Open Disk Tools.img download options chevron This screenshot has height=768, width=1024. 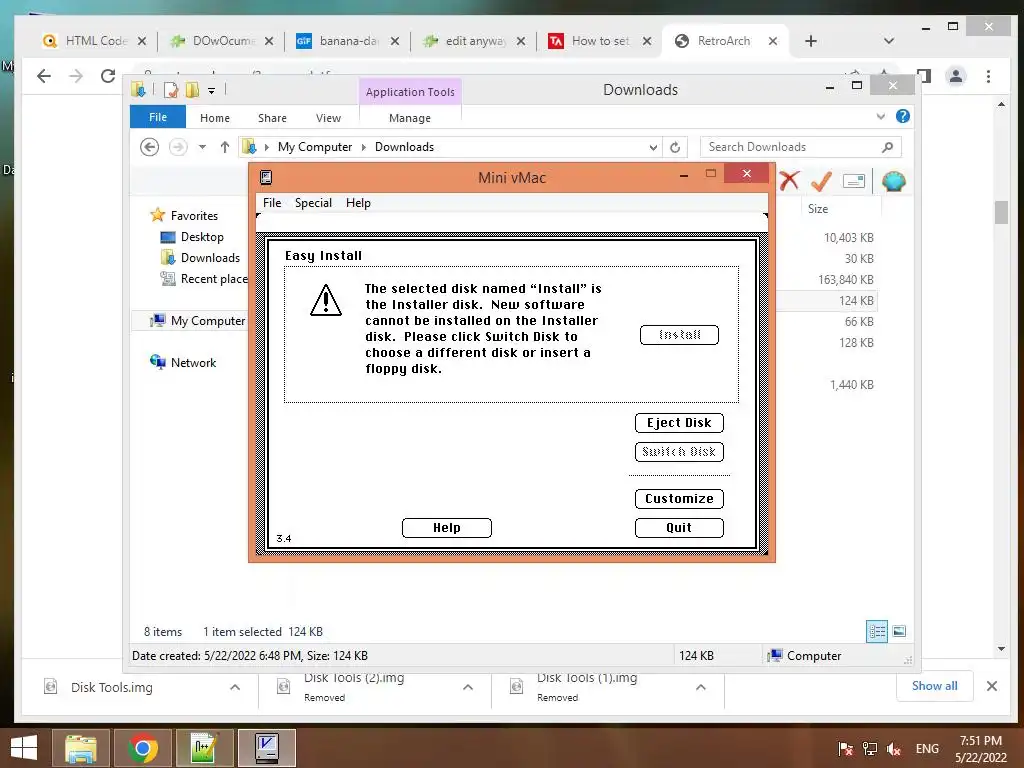click(x=235, y=687)
